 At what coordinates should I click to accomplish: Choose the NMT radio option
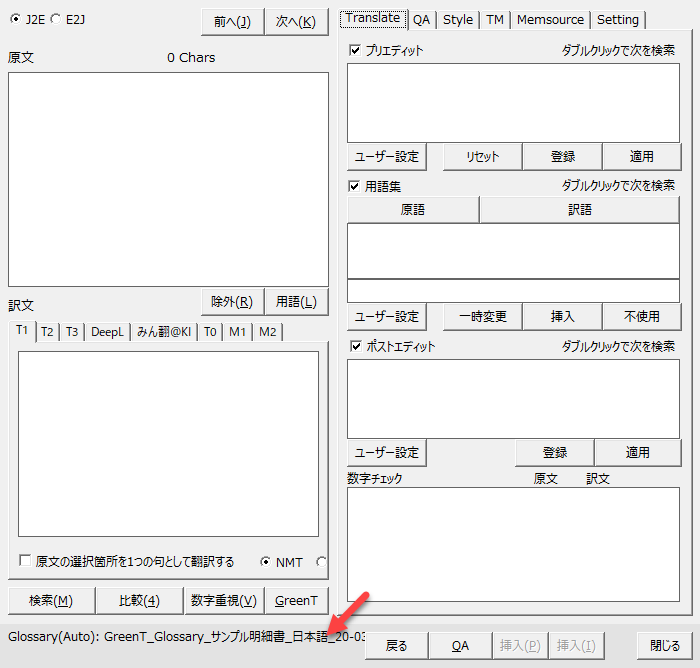click(x=265, y=562)
